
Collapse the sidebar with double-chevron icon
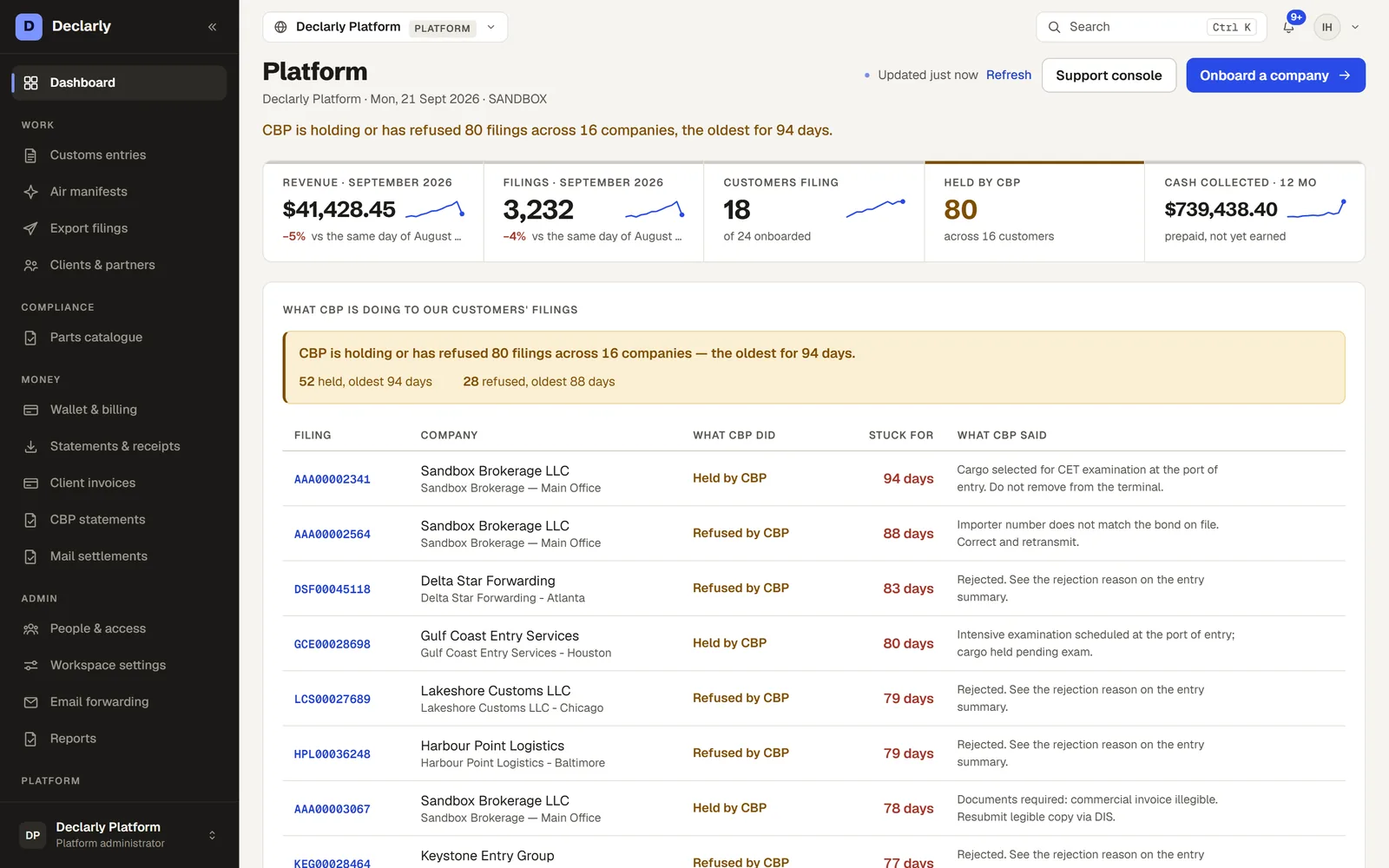(x=212, y=27)
